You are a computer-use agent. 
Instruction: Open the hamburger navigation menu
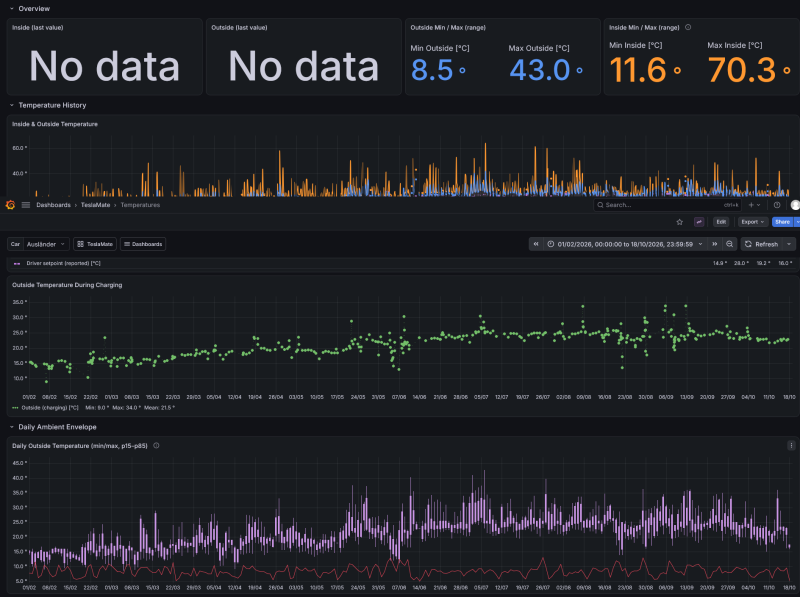click(26, 205)
